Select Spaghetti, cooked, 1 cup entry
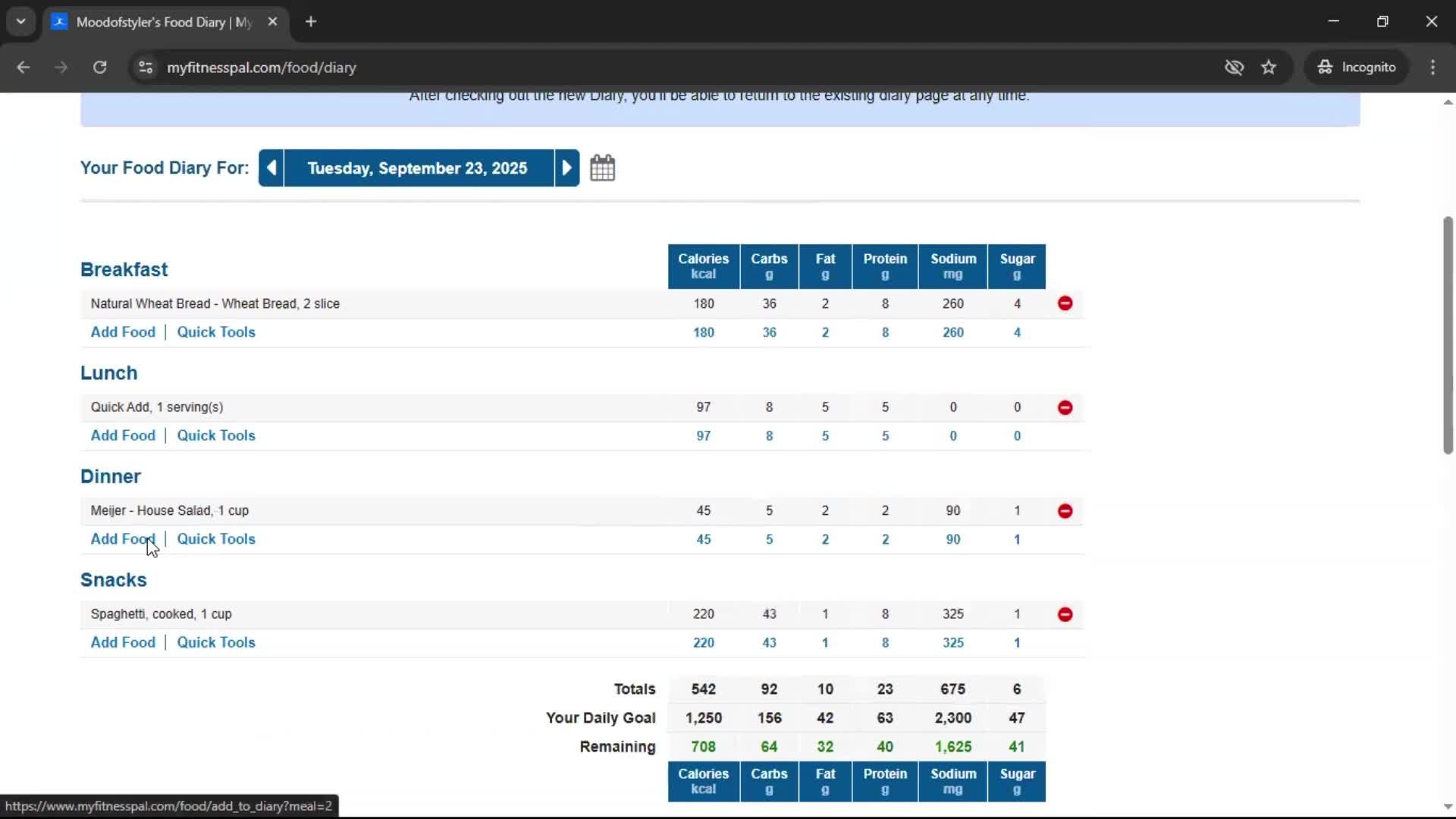Image resolution: width=1456 pixels, height=819 pixels. click(162, 614)
